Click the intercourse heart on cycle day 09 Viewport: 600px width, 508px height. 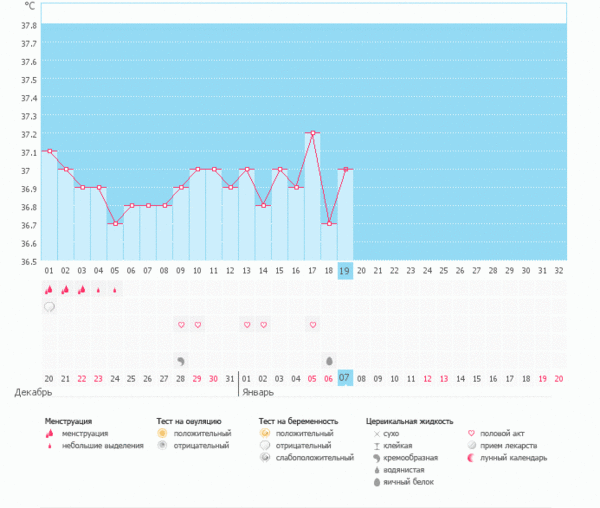point(181,325)
